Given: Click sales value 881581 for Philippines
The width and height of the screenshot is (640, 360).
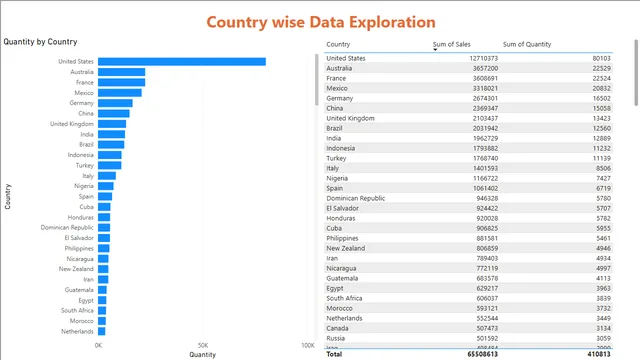Looking at the screenshot, I should [x=487, y=238].
